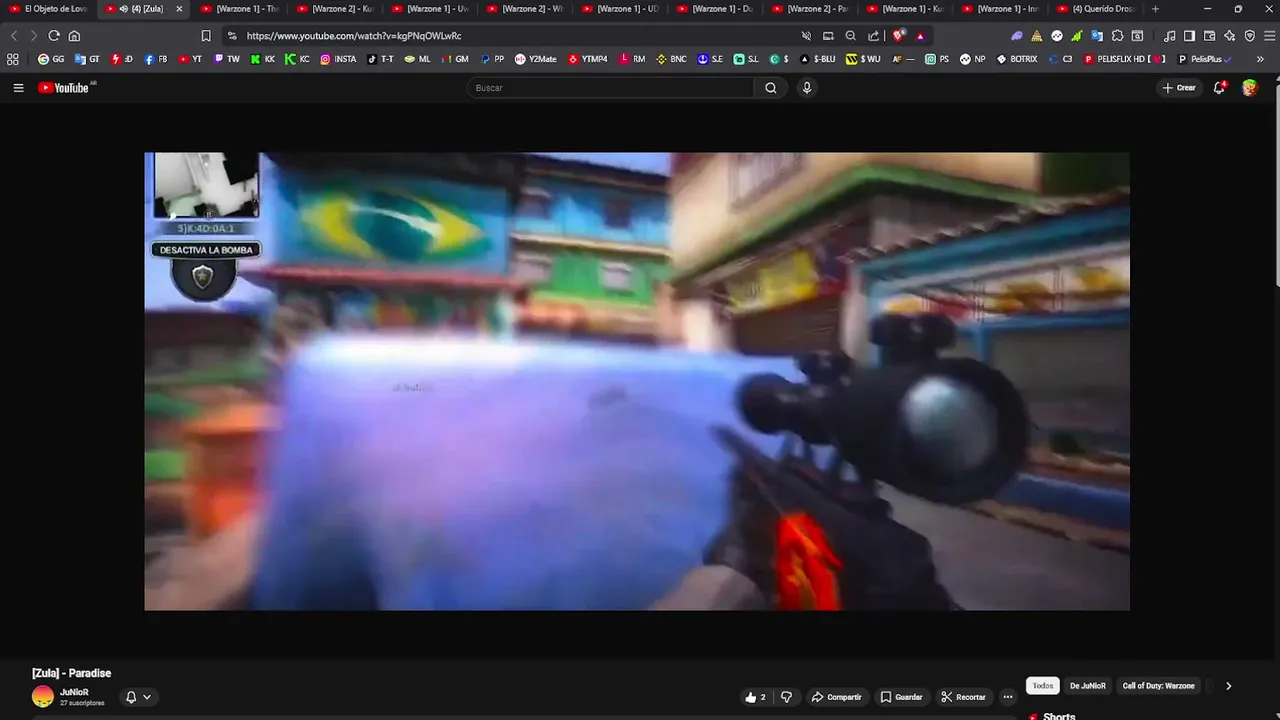Show more bookmarks chevron
This screenshot has height=720, width=1280.
[1260, 59]
